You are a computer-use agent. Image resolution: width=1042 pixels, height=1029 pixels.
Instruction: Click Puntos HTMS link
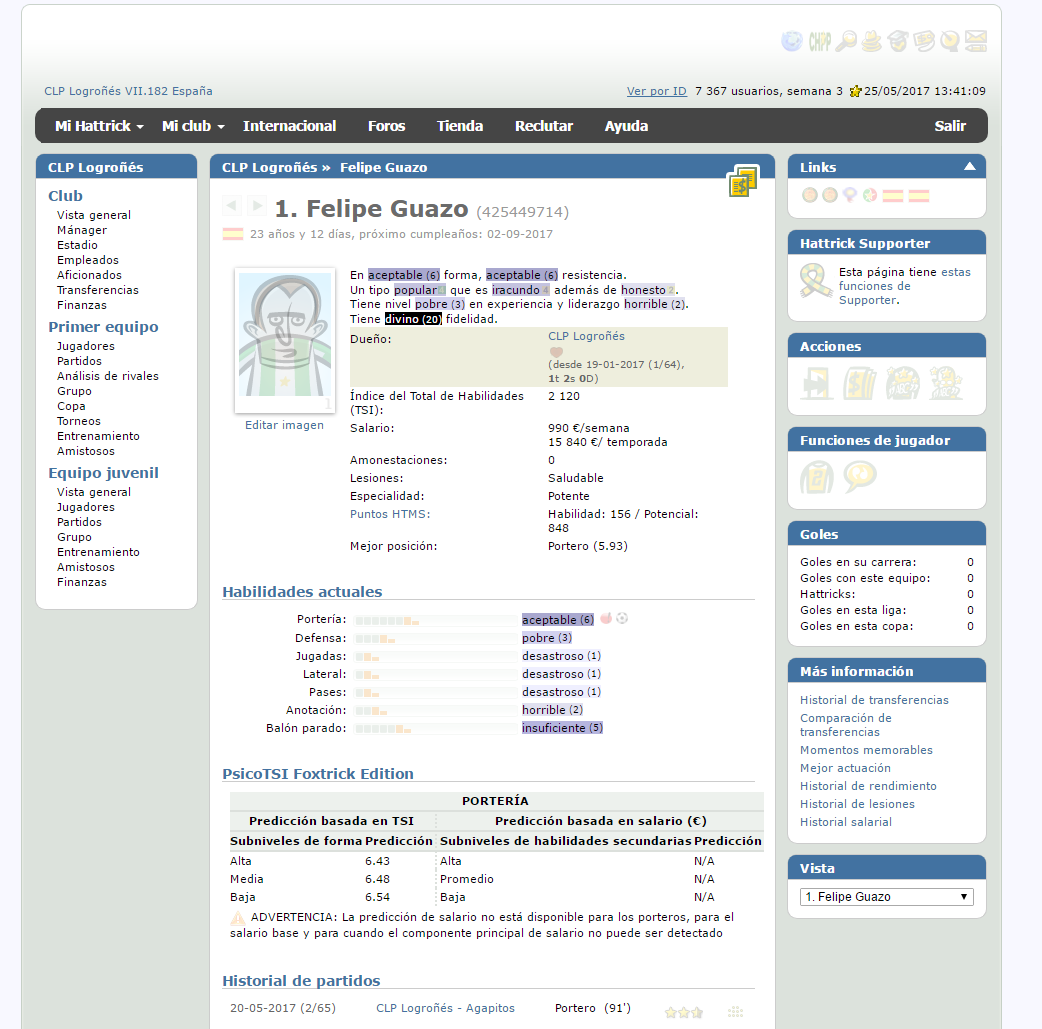(390, 514)
